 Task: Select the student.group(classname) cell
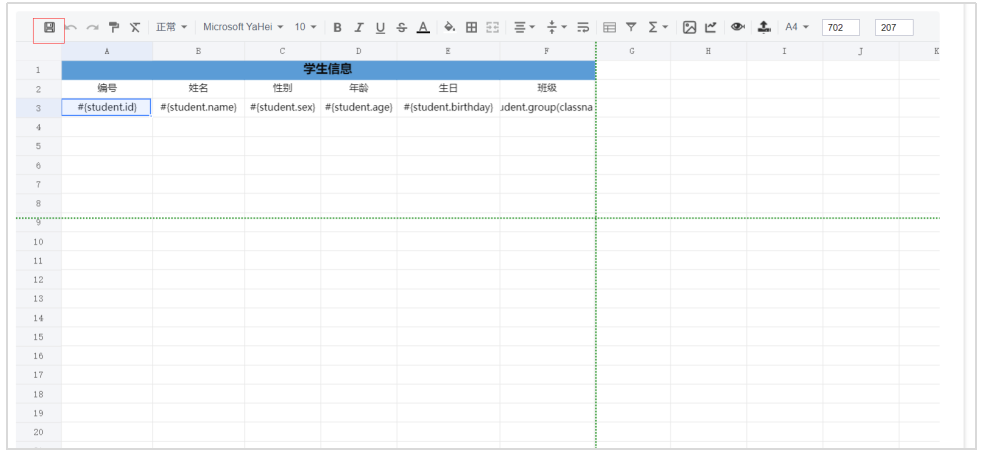[547, 107]
